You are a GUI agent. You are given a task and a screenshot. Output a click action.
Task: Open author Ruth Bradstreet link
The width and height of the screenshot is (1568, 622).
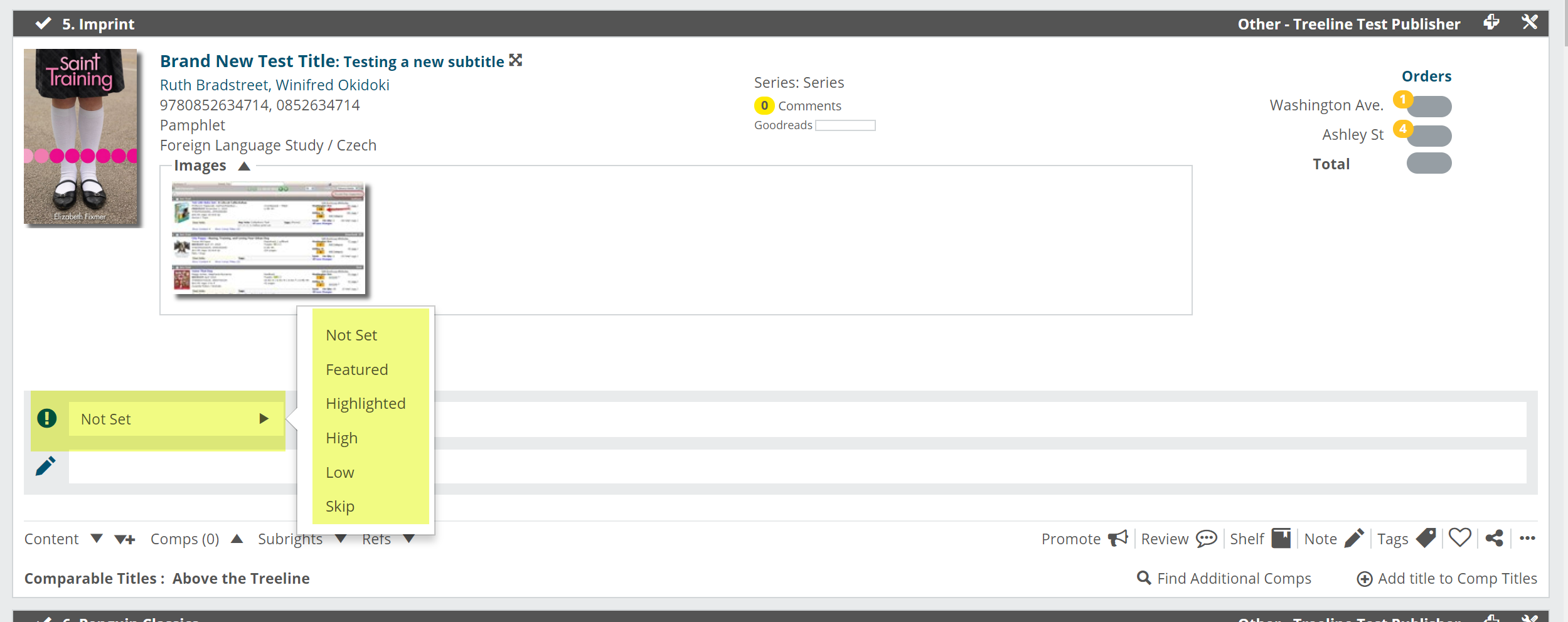pos(215,85)
